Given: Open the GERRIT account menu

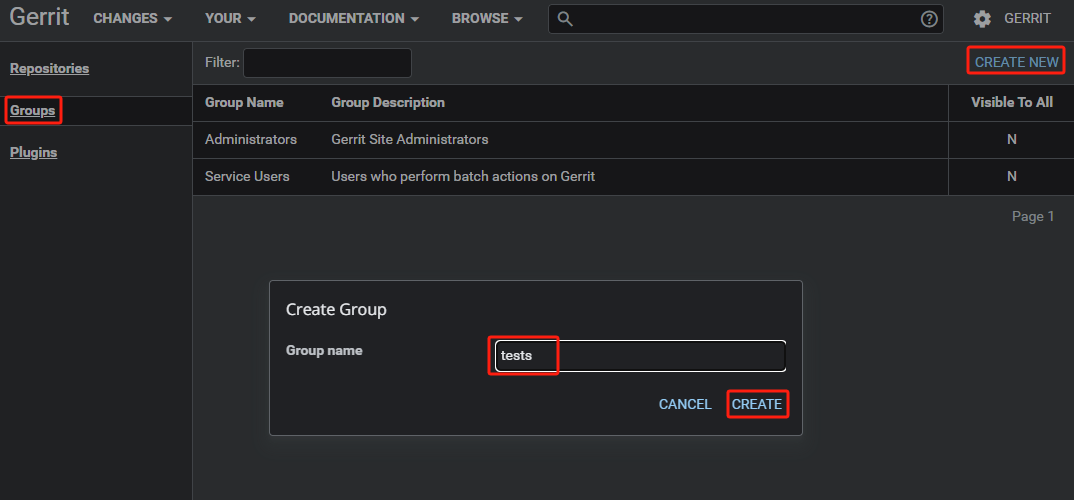Looking at the screenshot, I should click(x=1027, y=19).
